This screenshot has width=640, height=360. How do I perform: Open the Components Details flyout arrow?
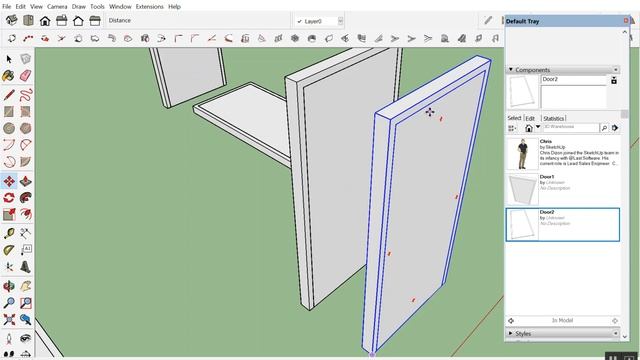point(615,128)
